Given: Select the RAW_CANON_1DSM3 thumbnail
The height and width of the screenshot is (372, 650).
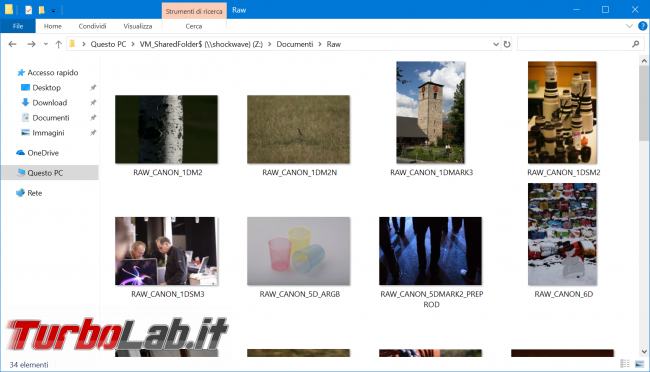Looking at the screenshot, I should pyautogui.click(x=166, y=251).
